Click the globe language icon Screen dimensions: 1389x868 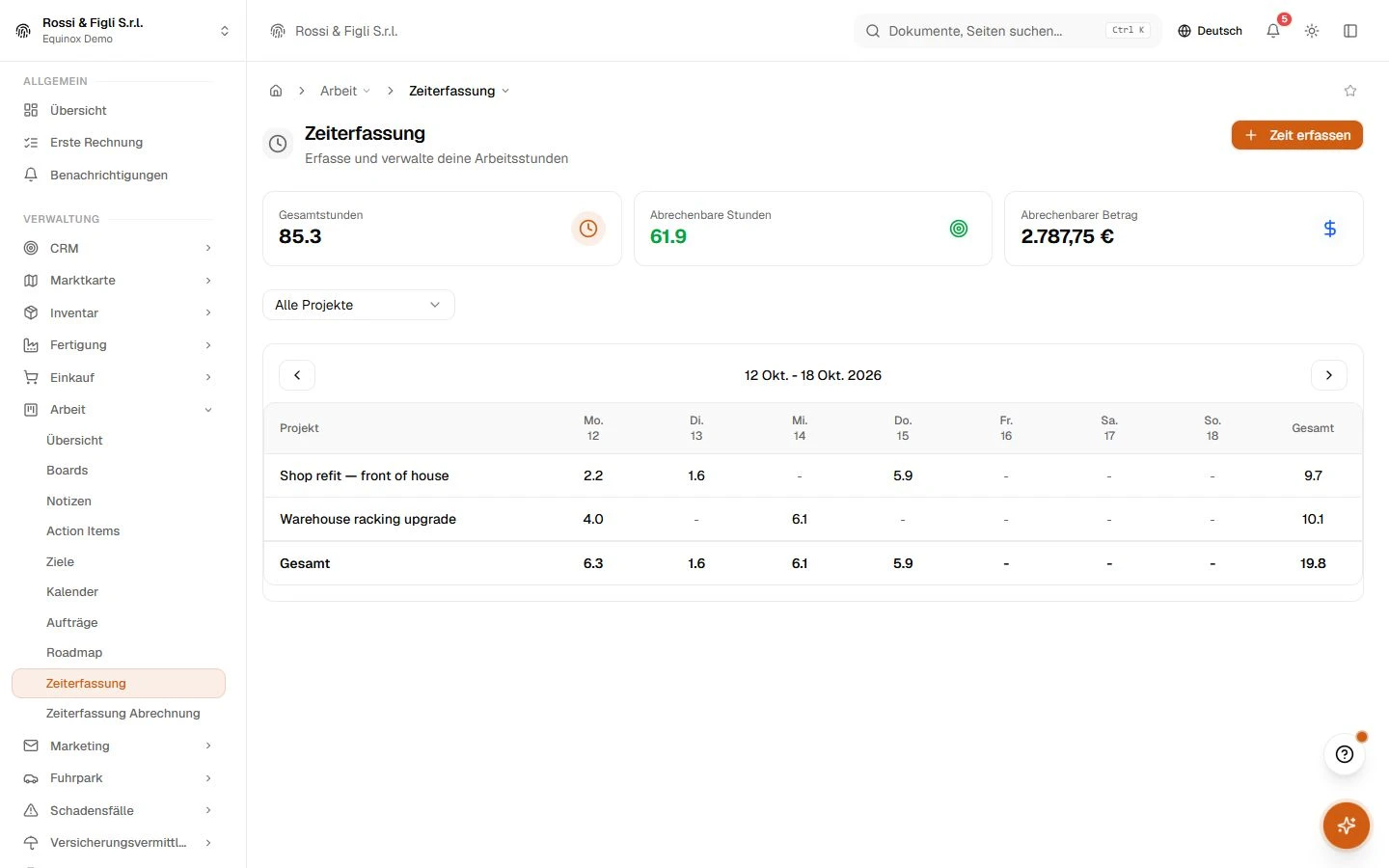(1185, 31)
